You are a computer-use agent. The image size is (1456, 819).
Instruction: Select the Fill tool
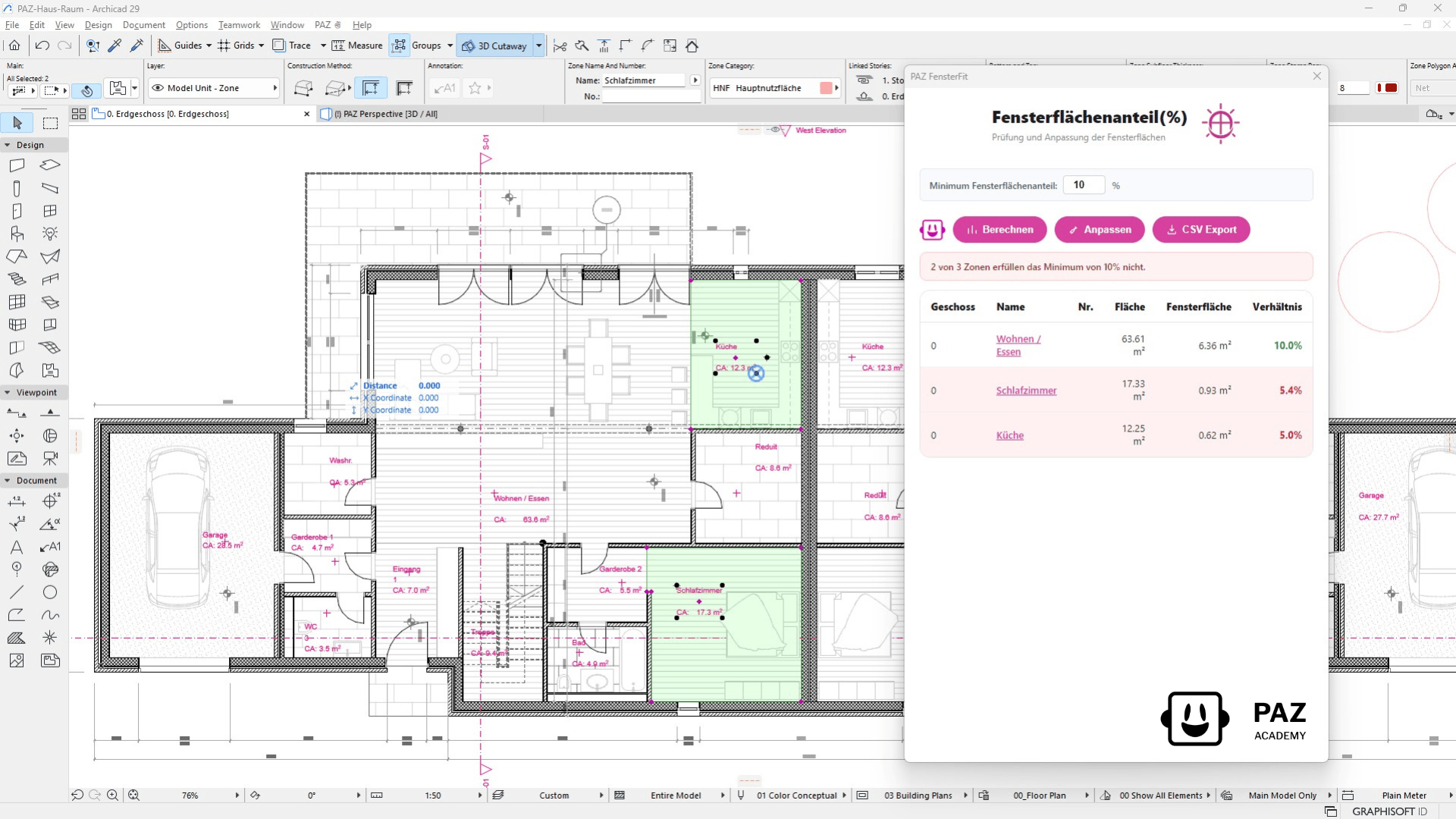17,638
